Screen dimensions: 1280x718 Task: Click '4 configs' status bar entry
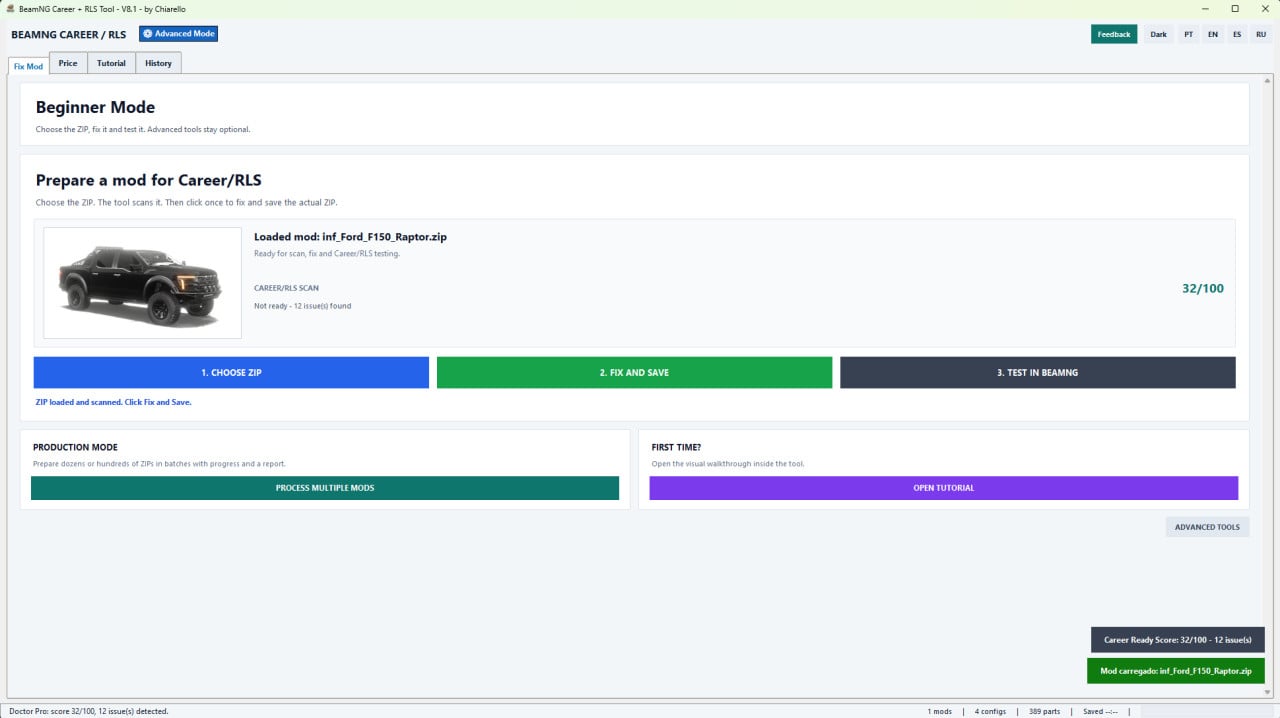[990, 711]
